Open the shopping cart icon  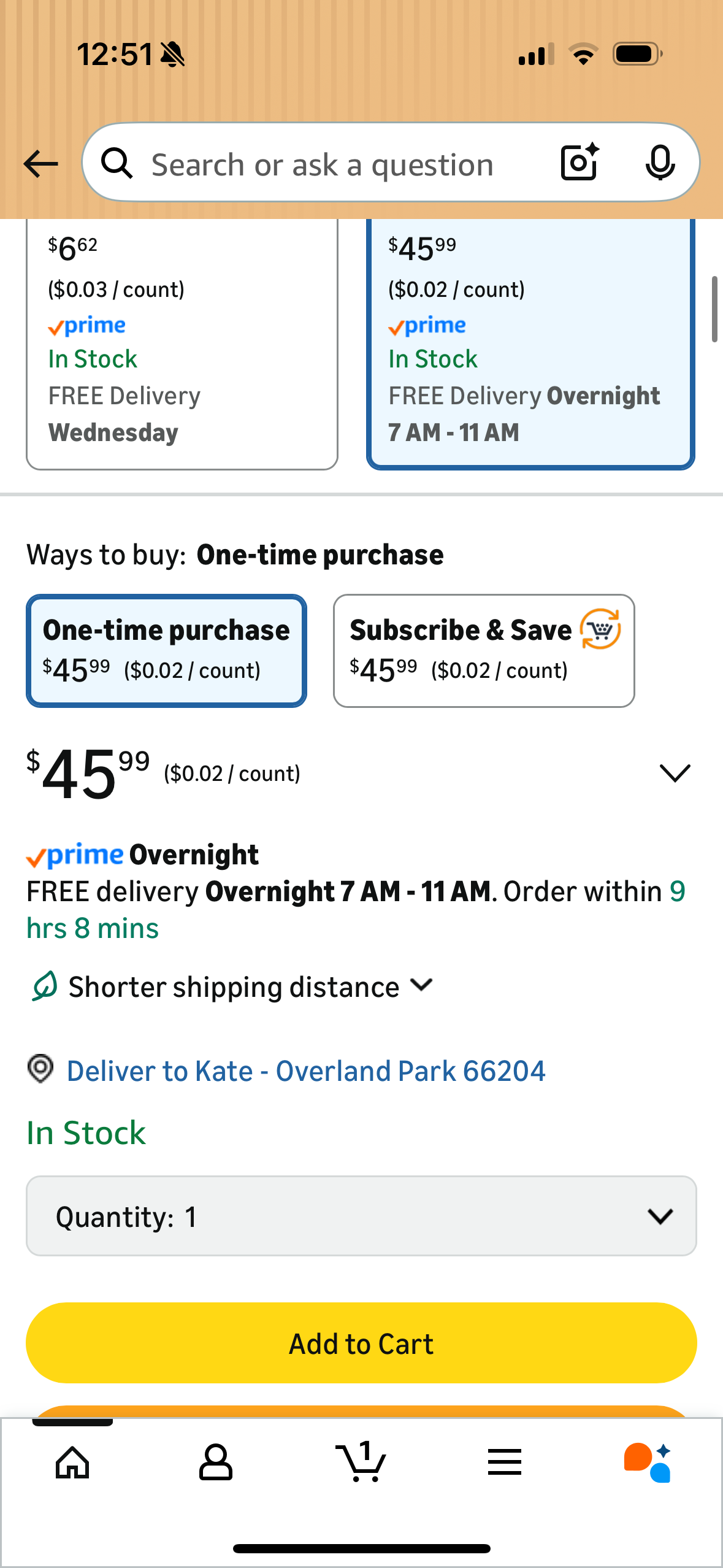[361, 1462]
